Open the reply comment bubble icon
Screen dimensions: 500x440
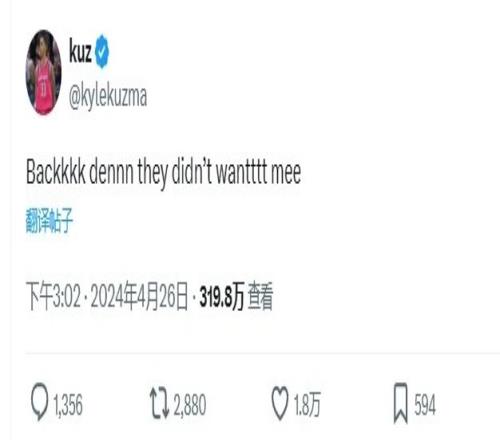pos(39,402)
